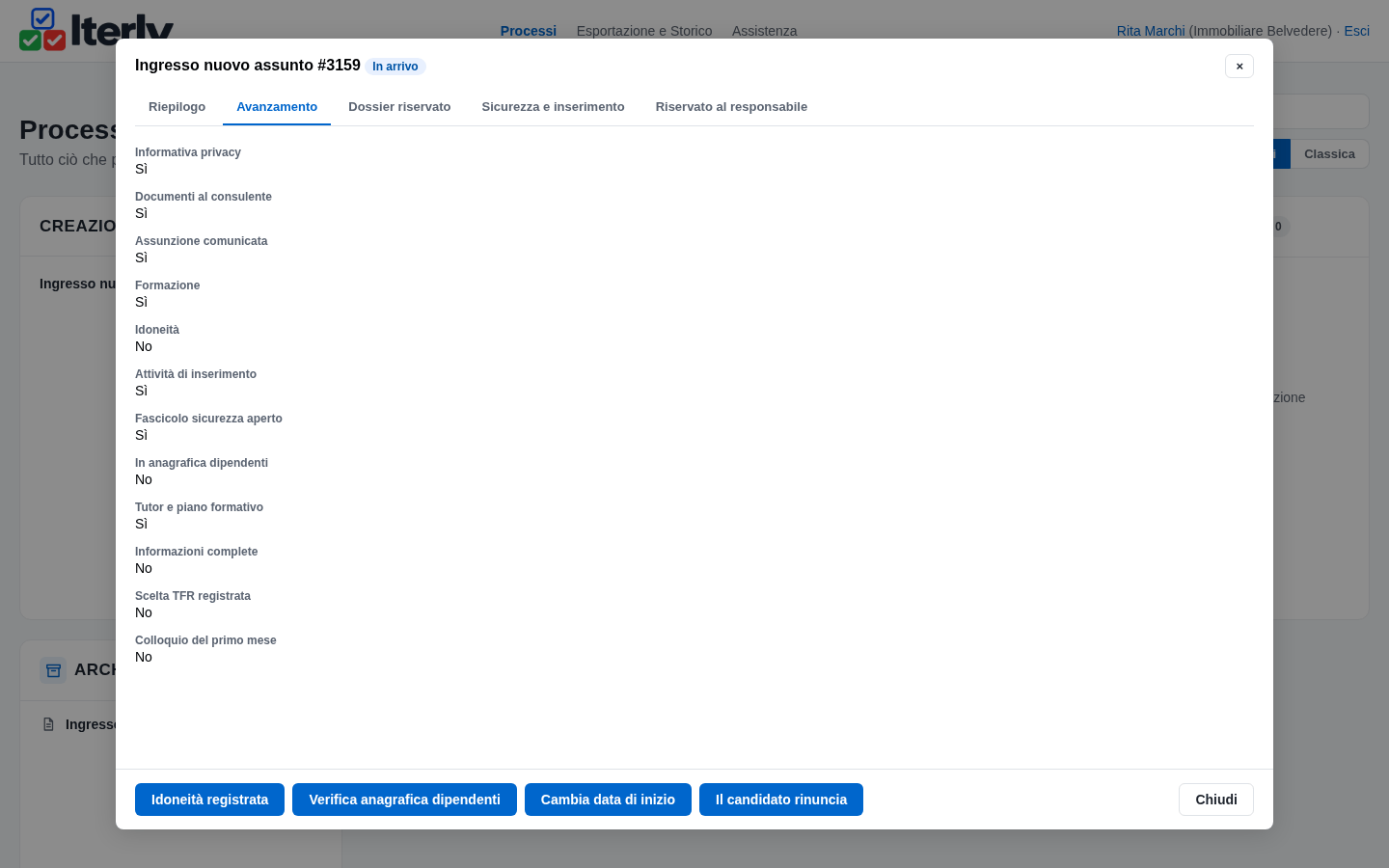1389x868 pixels.
Task: Click Verifica anagrafica dipendenti button
Action: 404,800
